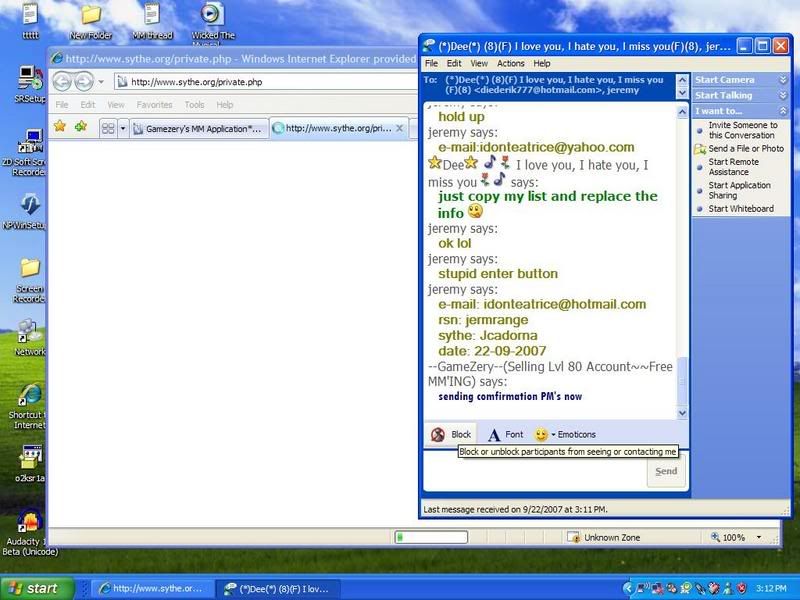Select Start Remote Assistance
The image size is (800, 600).
click(734, 167)
